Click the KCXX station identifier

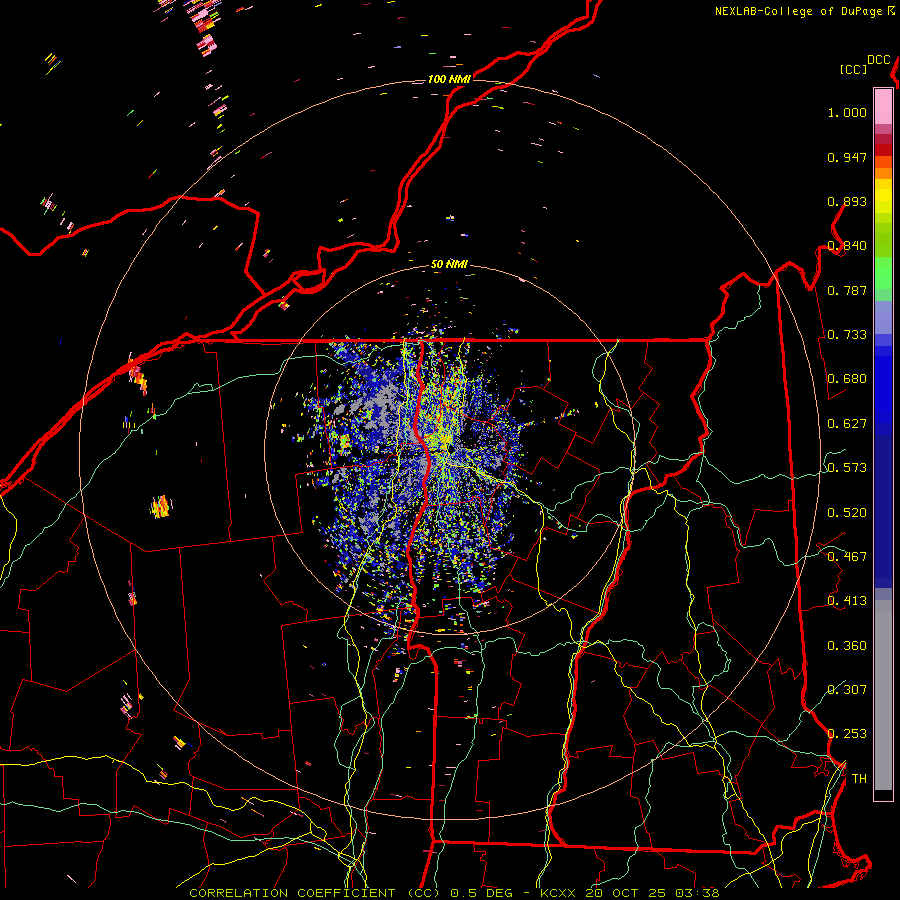pos(560,893)
